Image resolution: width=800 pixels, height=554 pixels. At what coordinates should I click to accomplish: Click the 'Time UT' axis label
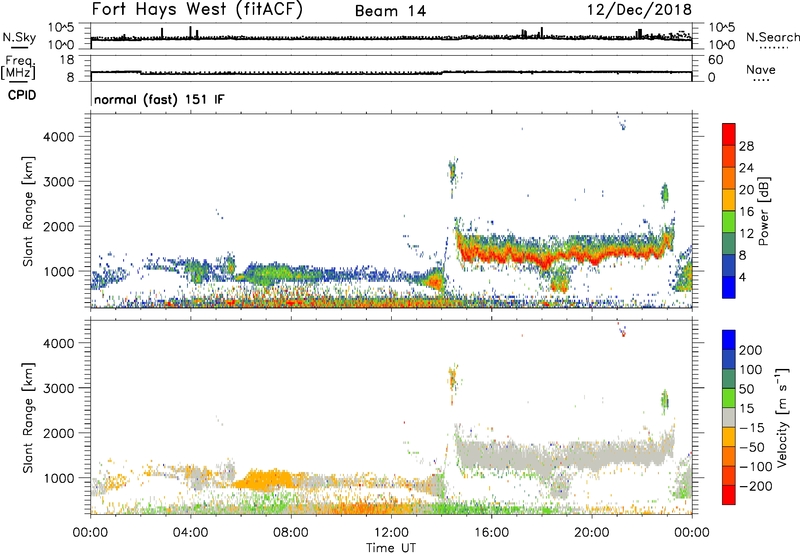pos(391,548)
